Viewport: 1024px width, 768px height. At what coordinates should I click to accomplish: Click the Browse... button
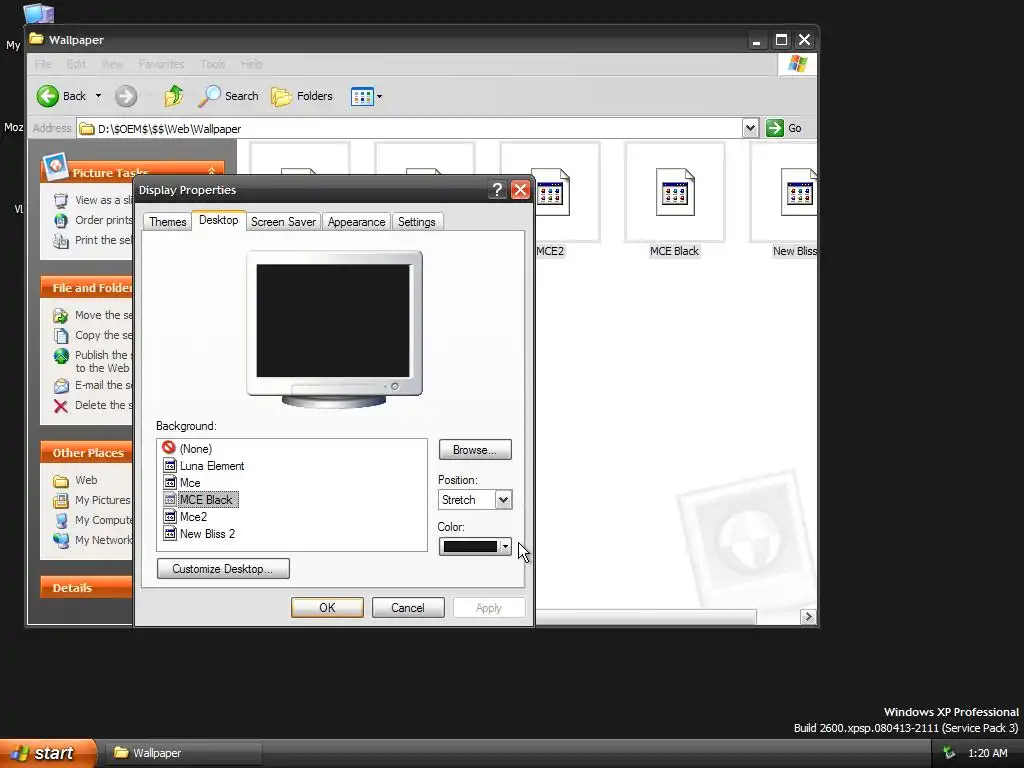pos(475,450)
